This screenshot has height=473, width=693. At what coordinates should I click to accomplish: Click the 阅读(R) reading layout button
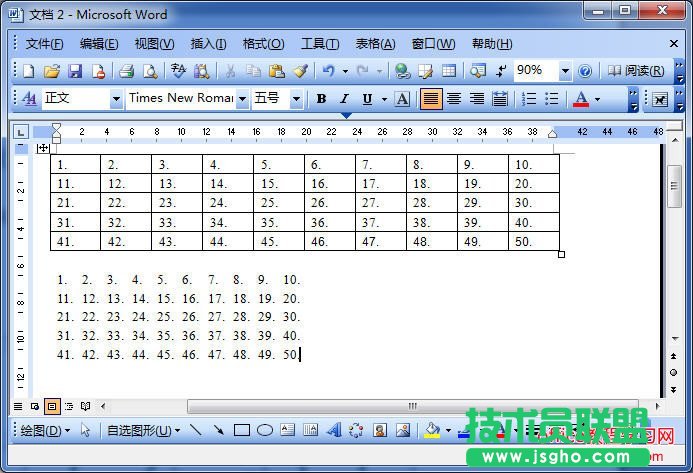pos(636,71)
